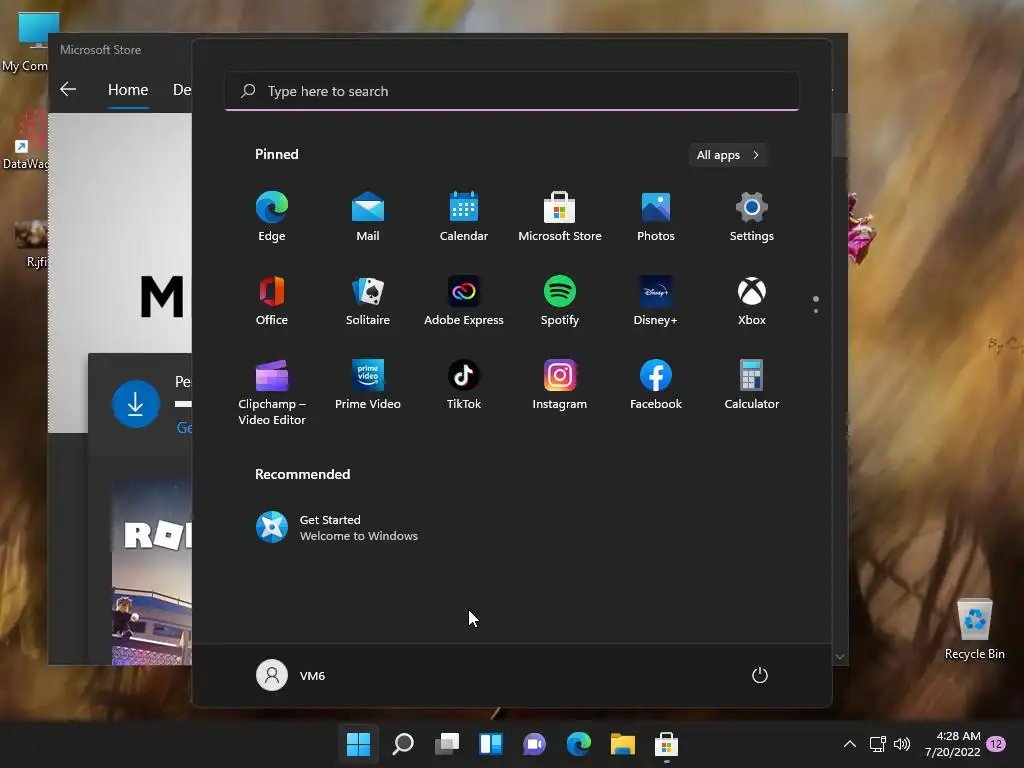The width and height of the screenshot is (1024, 768).
Task: Expand the All apps list
Action: 728,155
